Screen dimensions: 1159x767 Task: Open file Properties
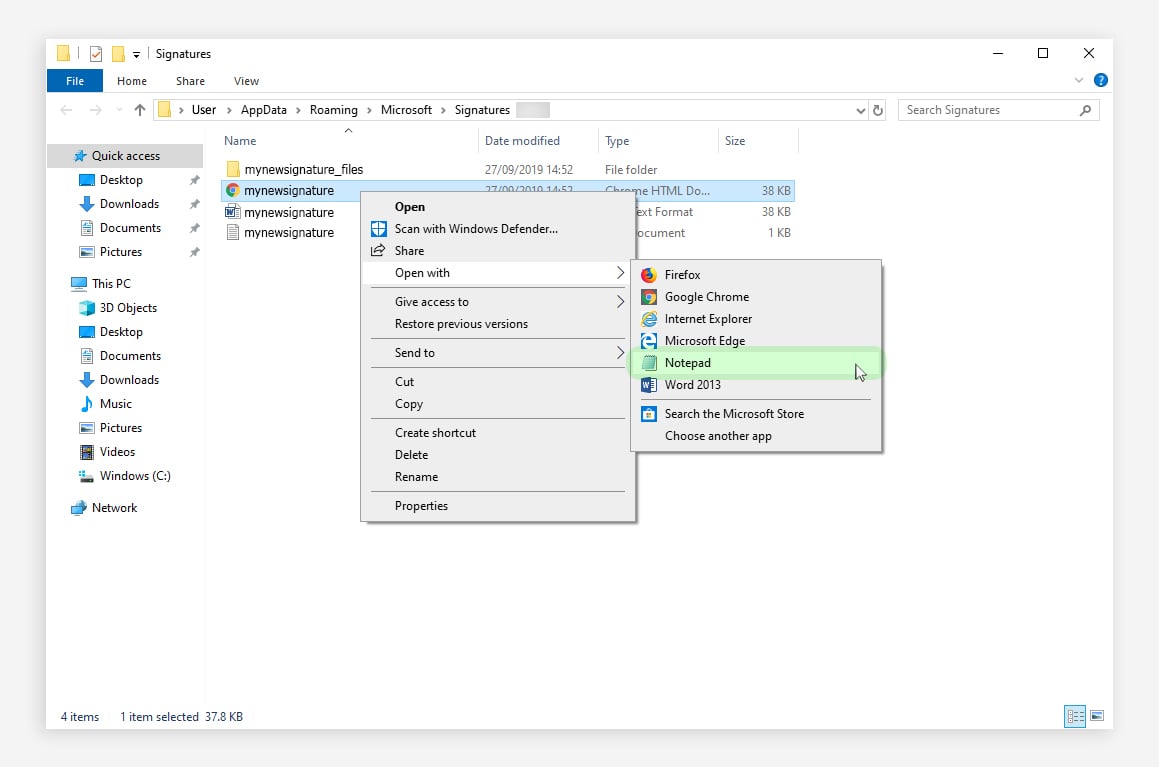tap(497, 506)
